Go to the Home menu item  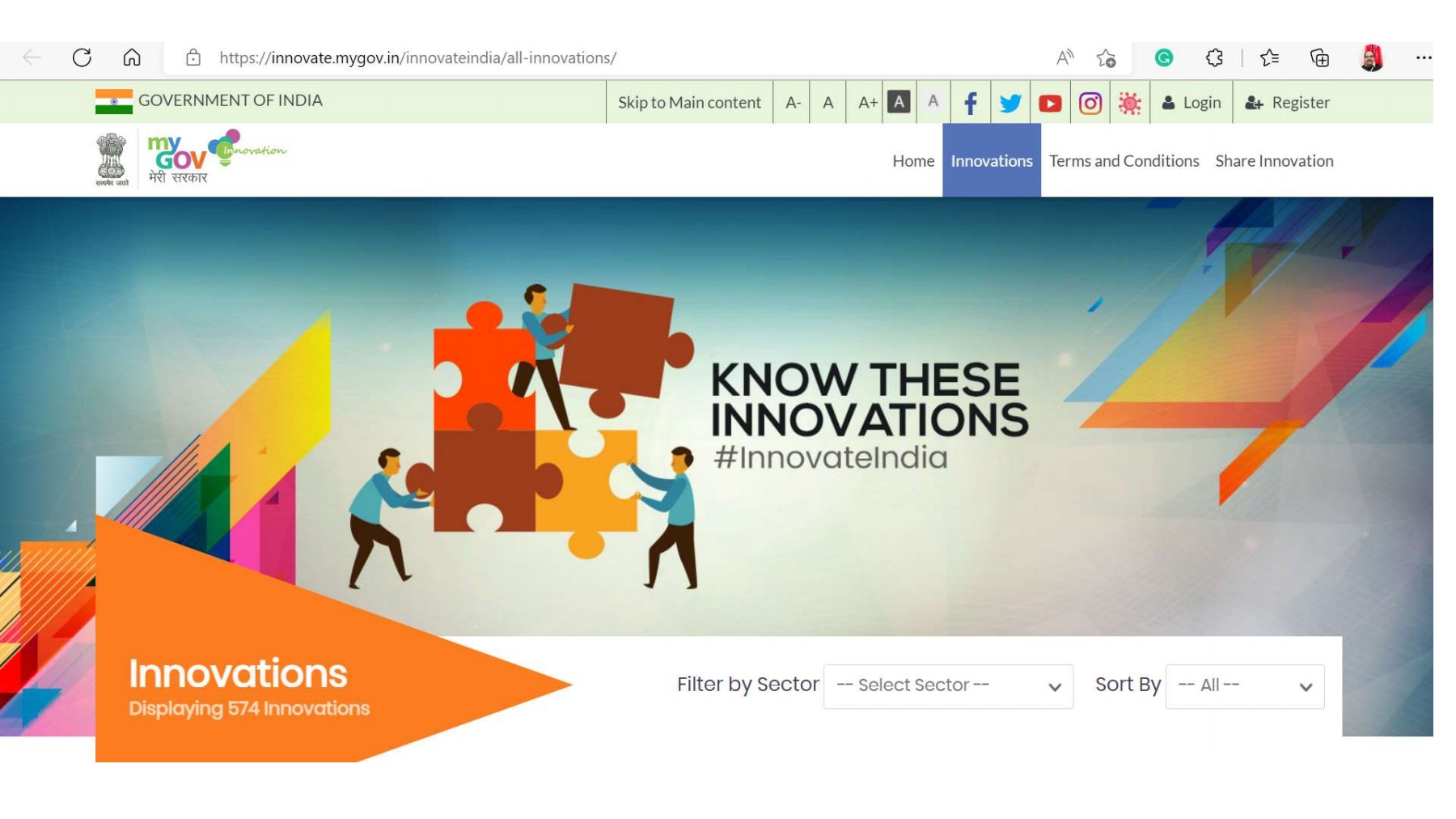913,161
